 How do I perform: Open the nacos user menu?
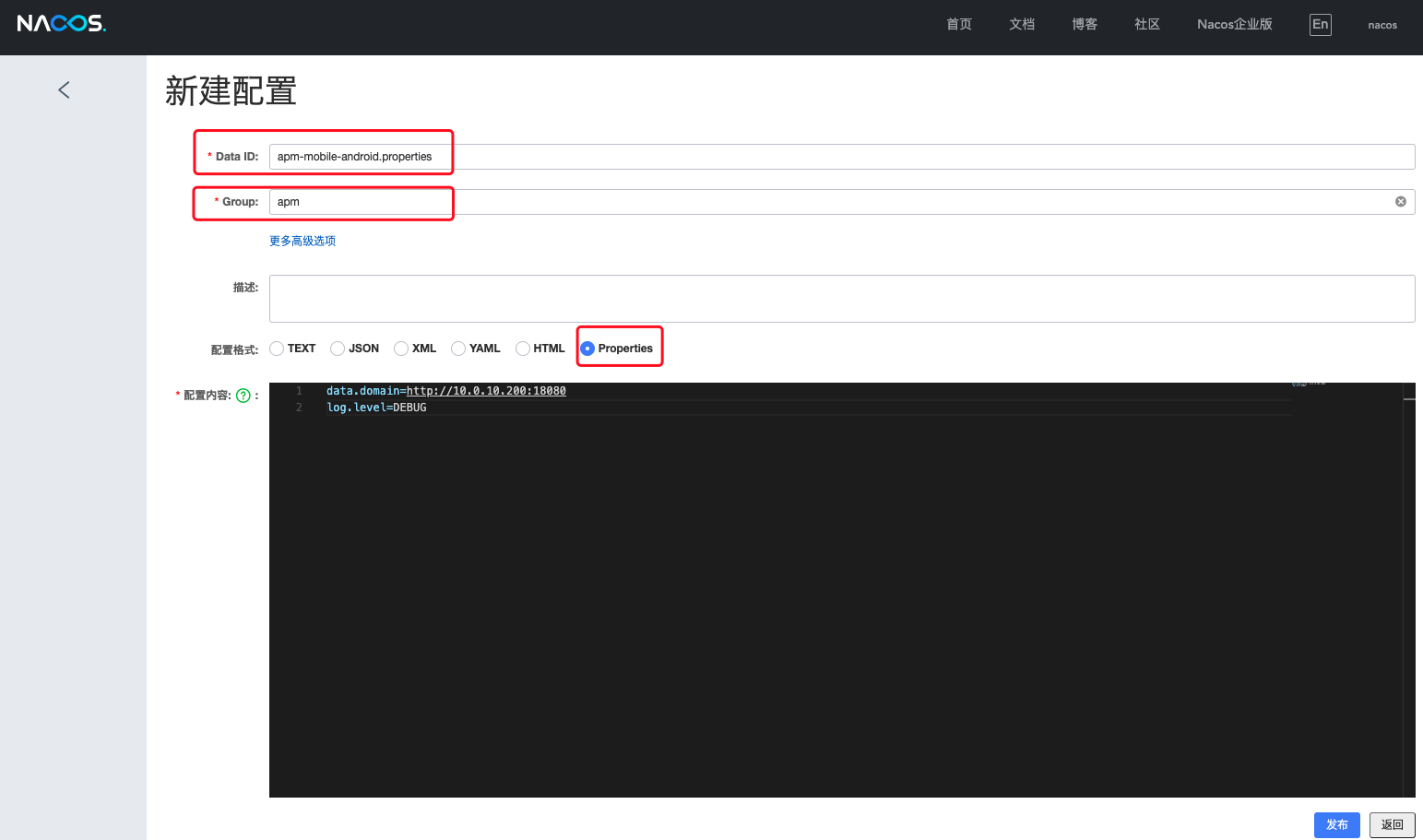point(1382,25)
